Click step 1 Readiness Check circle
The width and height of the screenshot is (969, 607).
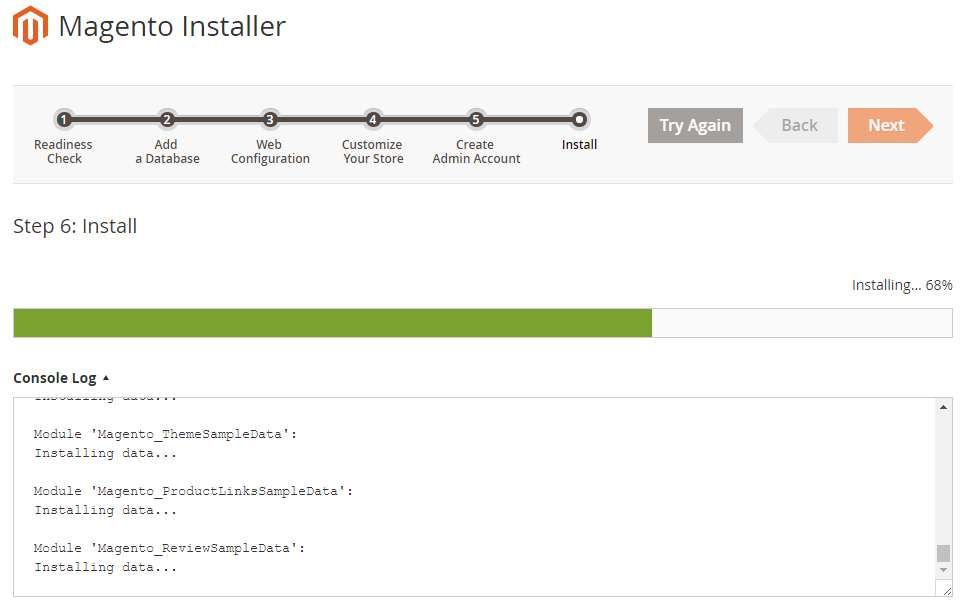pyautogui.click(x=64, y=119)
